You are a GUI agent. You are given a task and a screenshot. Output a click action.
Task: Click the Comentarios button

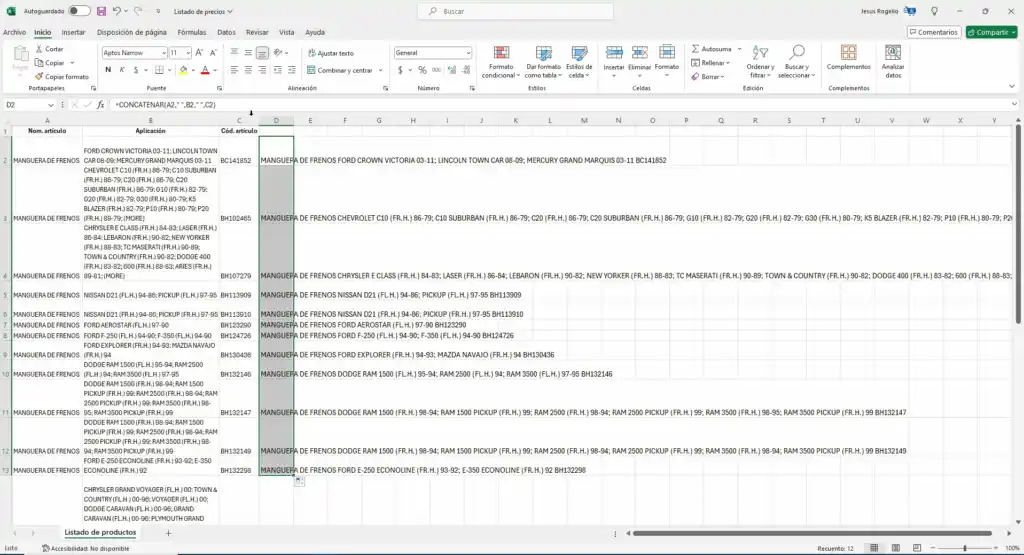(934, 32)
